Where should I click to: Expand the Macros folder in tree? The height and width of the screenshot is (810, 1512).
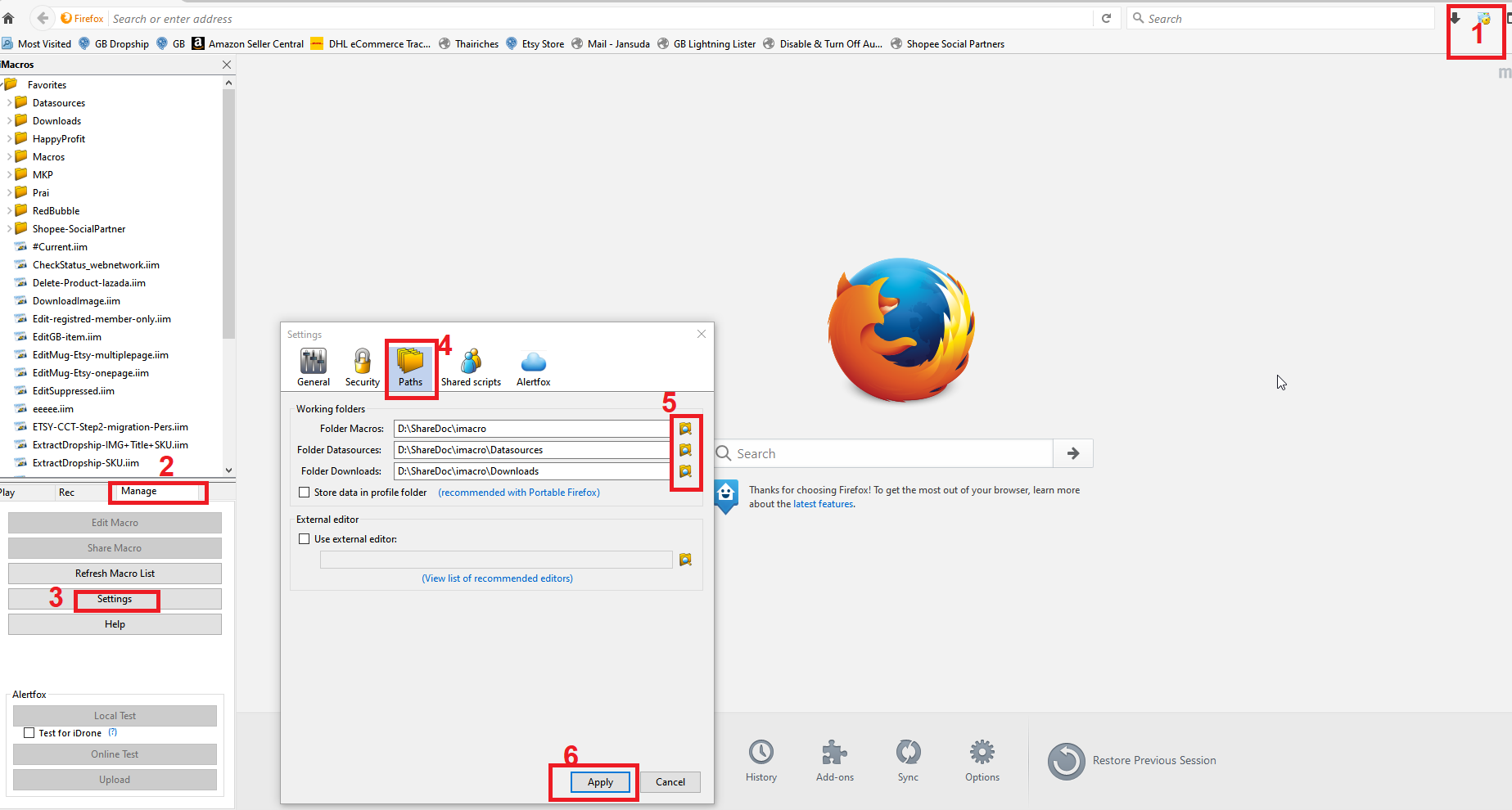click(x=9, y=157)
